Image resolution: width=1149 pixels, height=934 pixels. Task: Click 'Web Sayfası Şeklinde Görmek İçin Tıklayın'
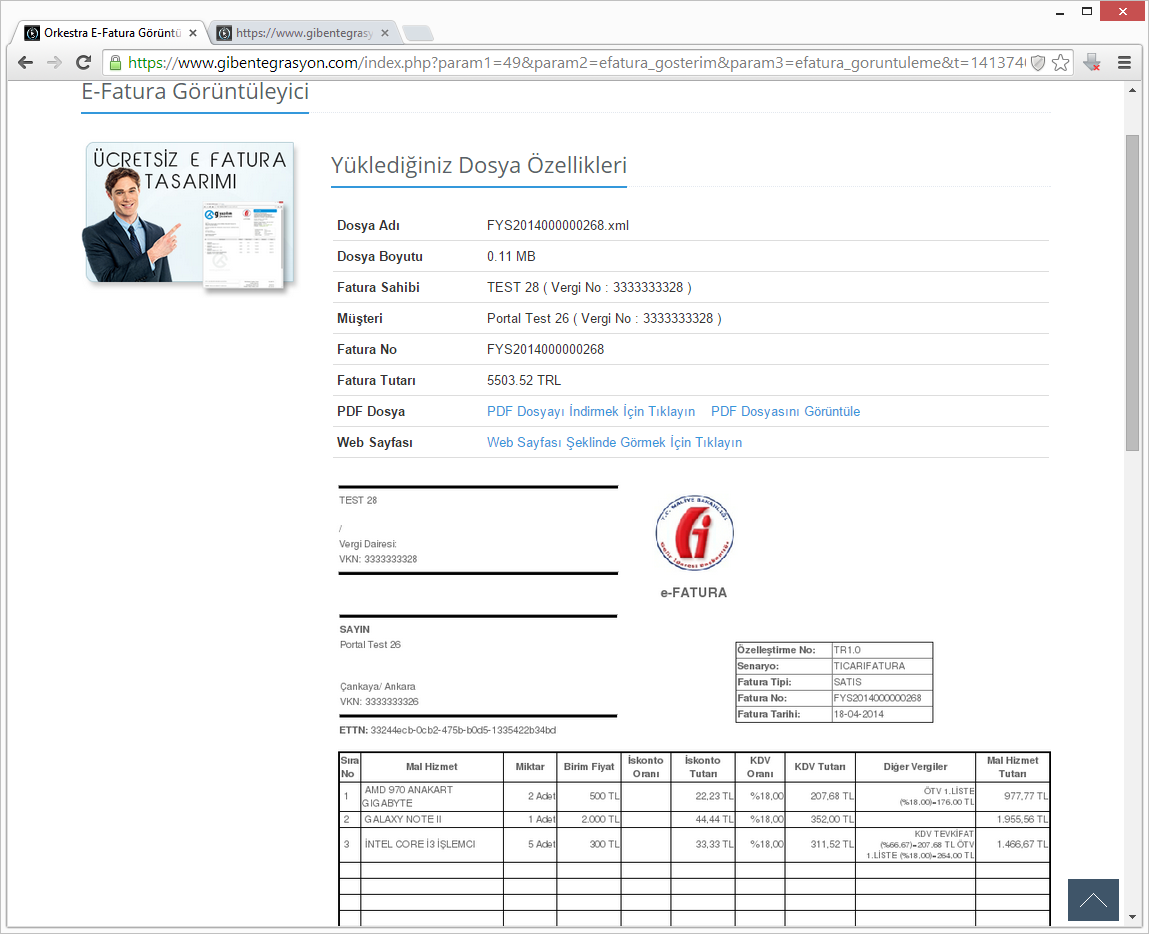pyautogui.click(x=614, y=443)
